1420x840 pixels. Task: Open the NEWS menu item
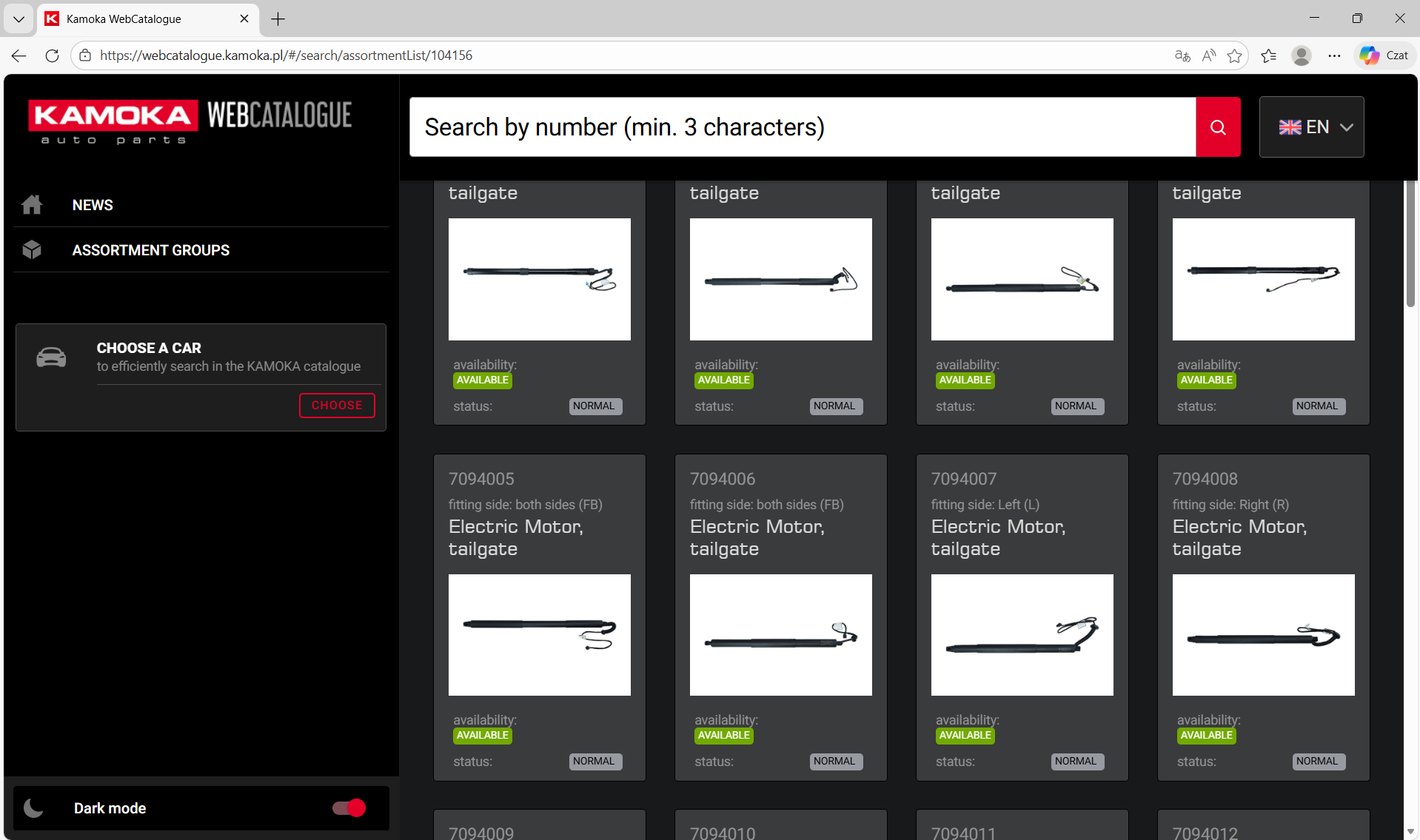tap(93, 205)
